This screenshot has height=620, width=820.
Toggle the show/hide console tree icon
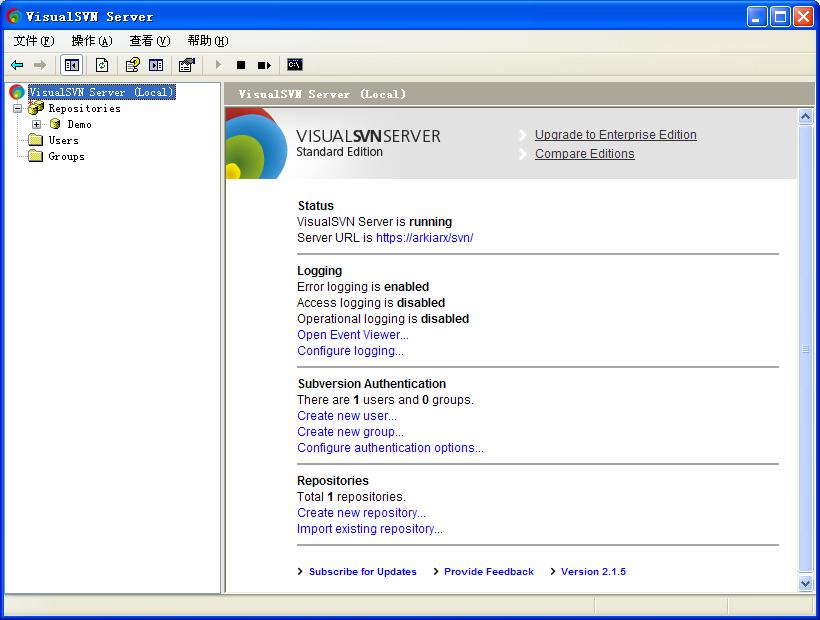point(72,65)
